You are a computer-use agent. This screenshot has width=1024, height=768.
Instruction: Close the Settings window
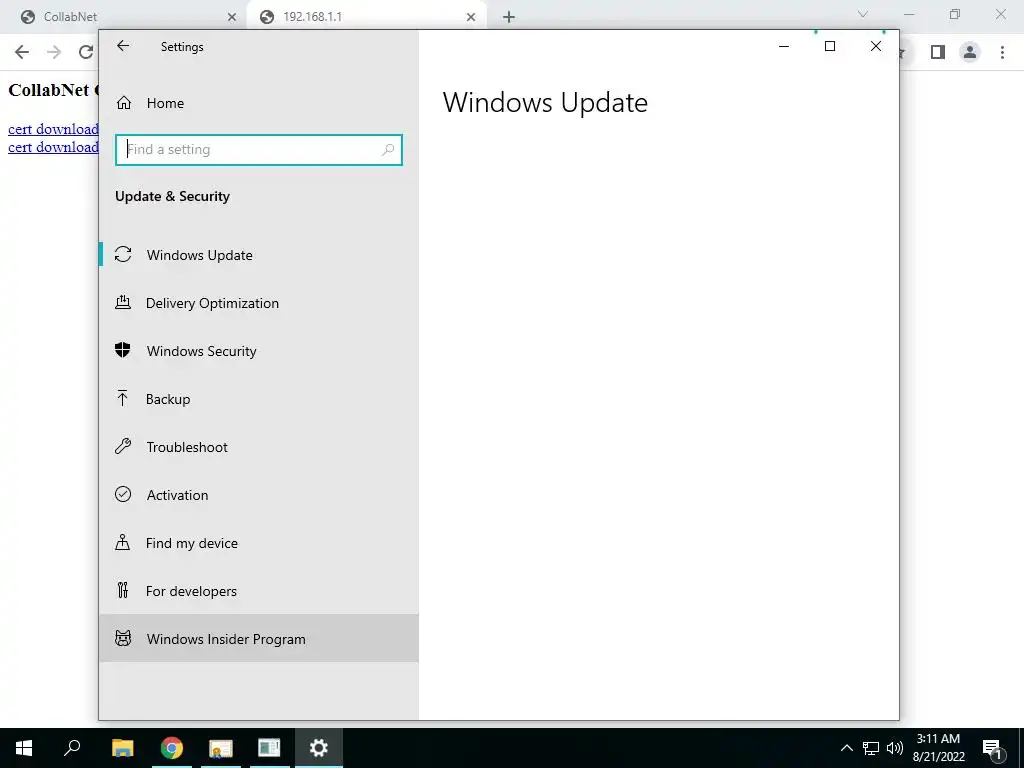(x=876, y=46)
